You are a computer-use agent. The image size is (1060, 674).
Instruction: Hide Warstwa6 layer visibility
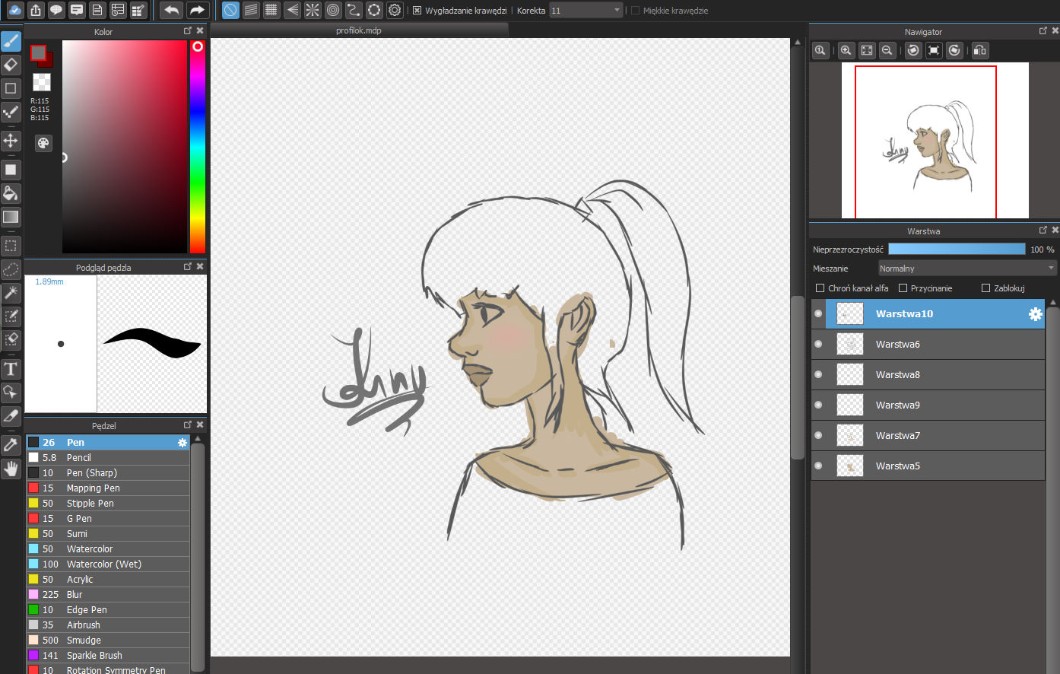[x=818, y=344]
